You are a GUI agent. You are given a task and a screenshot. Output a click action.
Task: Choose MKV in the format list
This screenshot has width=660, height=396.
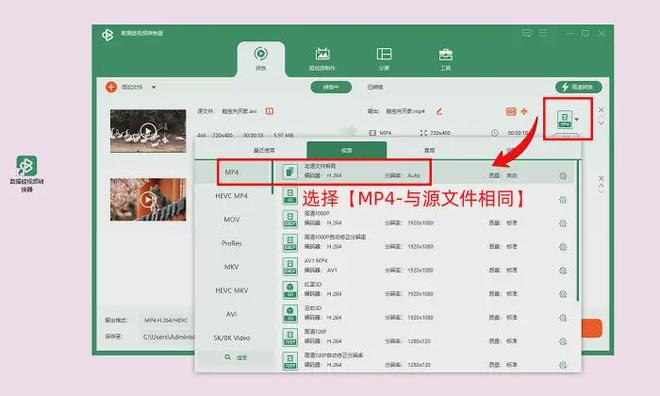tap(232, 267)
